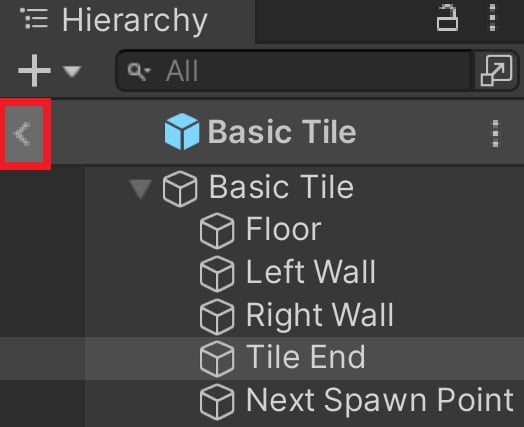Click the Tile End cube icon
The image size is (524, 427).
tap(217, 359)
